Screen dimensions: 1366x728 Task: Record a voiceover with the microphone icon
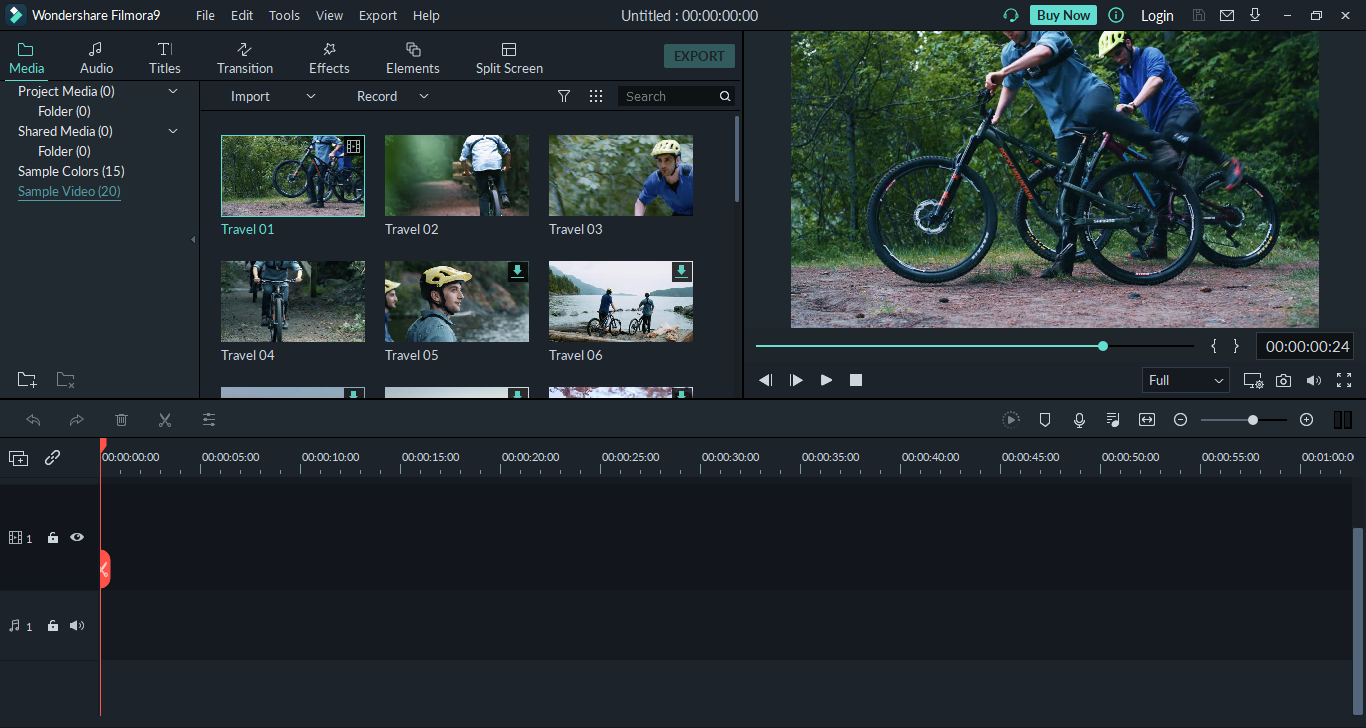[1079, 420]
